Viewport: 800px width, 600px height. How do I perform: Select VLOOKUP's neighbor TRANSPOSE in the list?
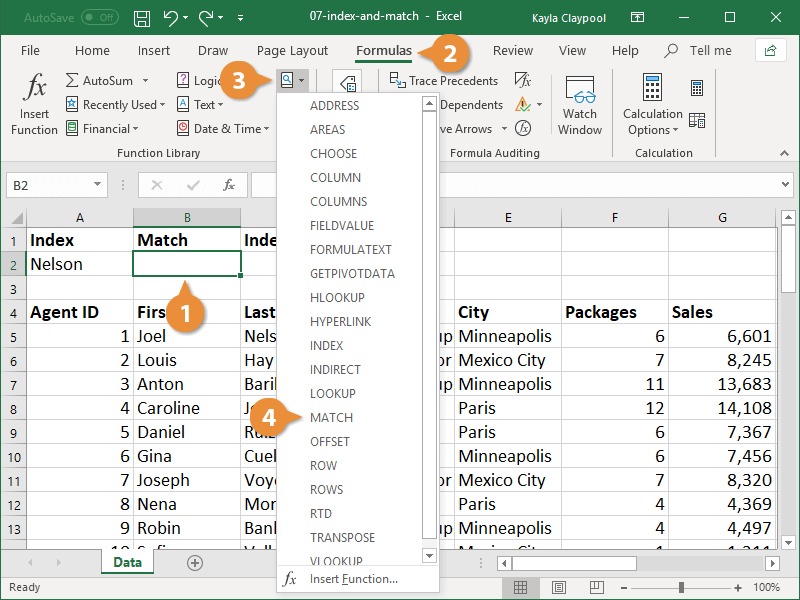[x=342, y=537]
